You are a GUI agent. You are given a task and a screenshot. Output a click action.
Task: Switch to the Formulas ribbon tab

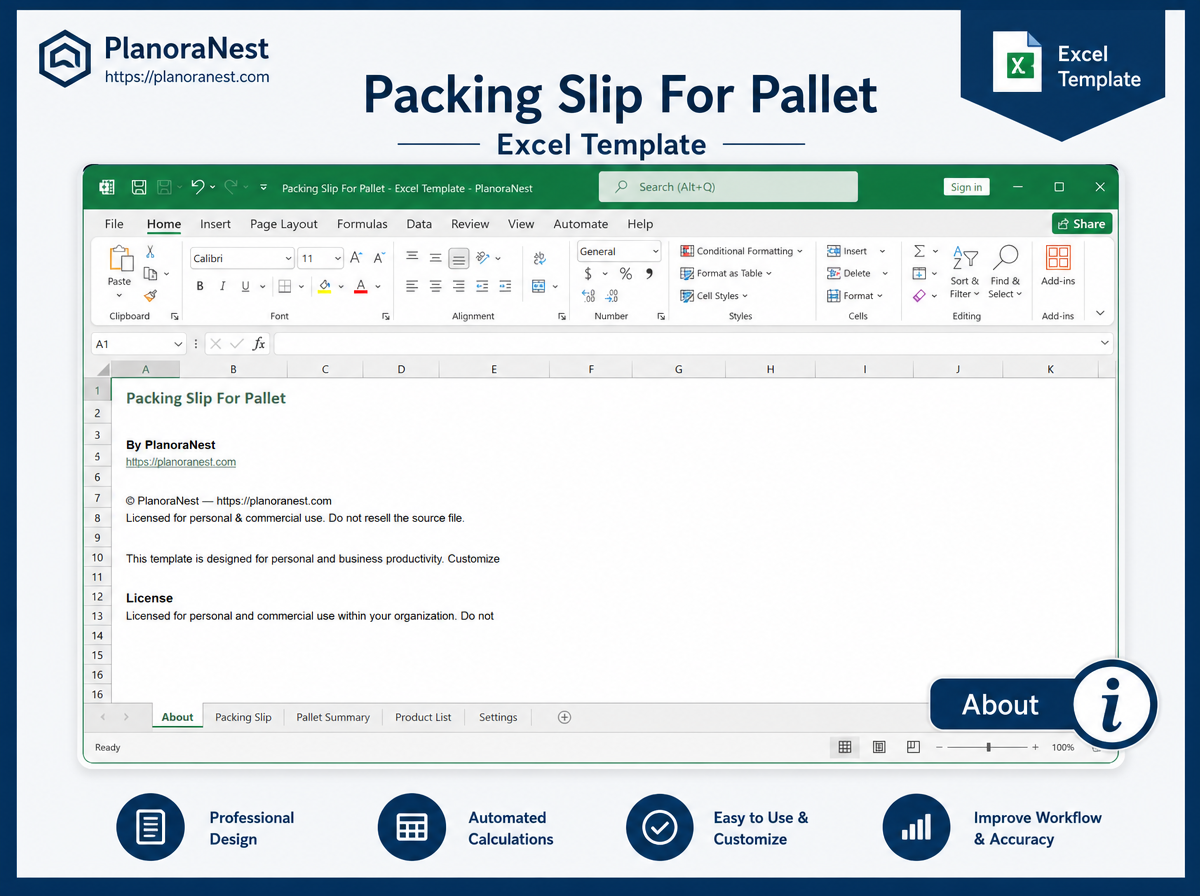362,224
